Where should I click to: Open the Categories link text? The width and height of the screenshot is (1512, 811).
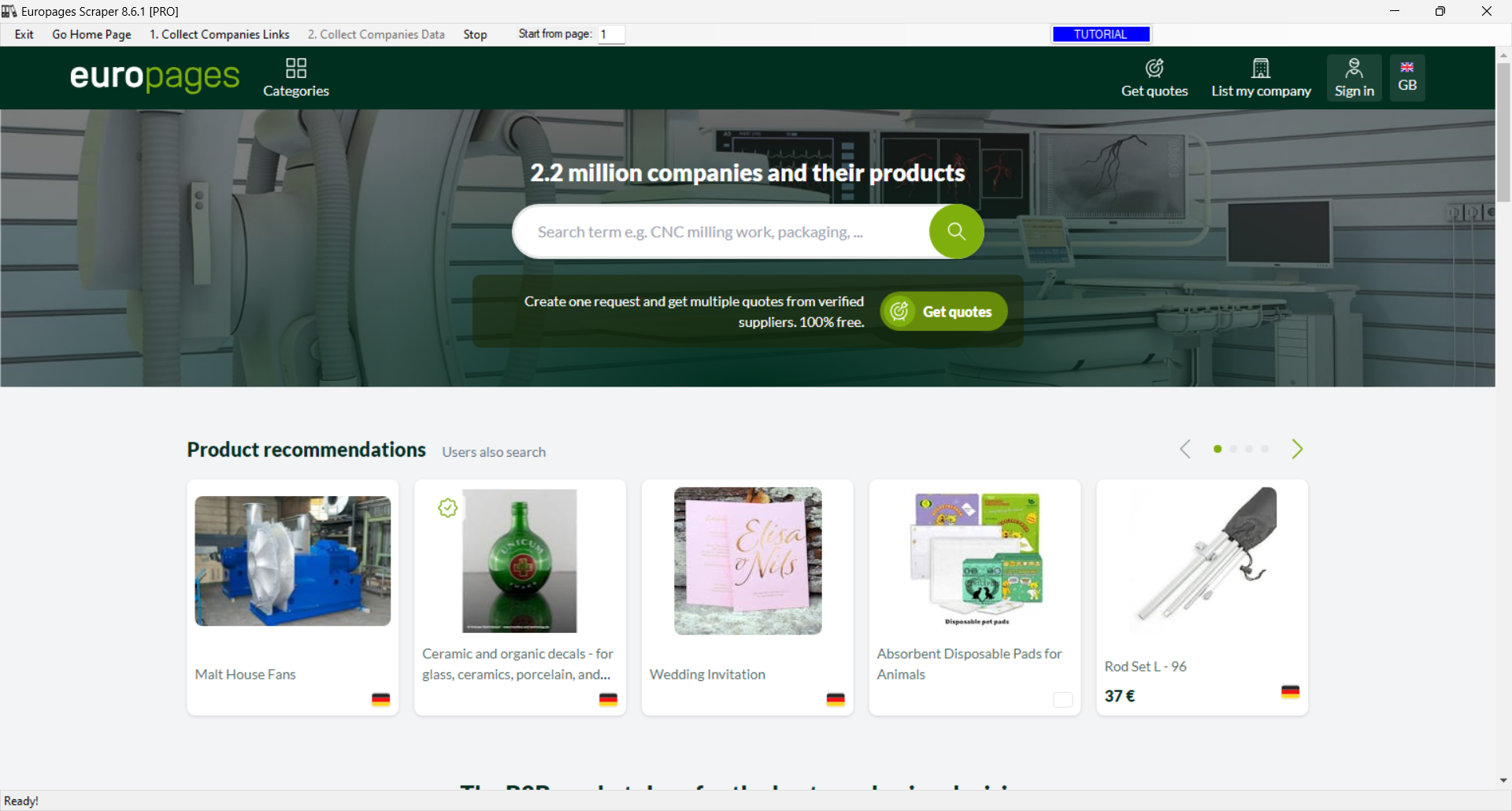click(296, 91)
